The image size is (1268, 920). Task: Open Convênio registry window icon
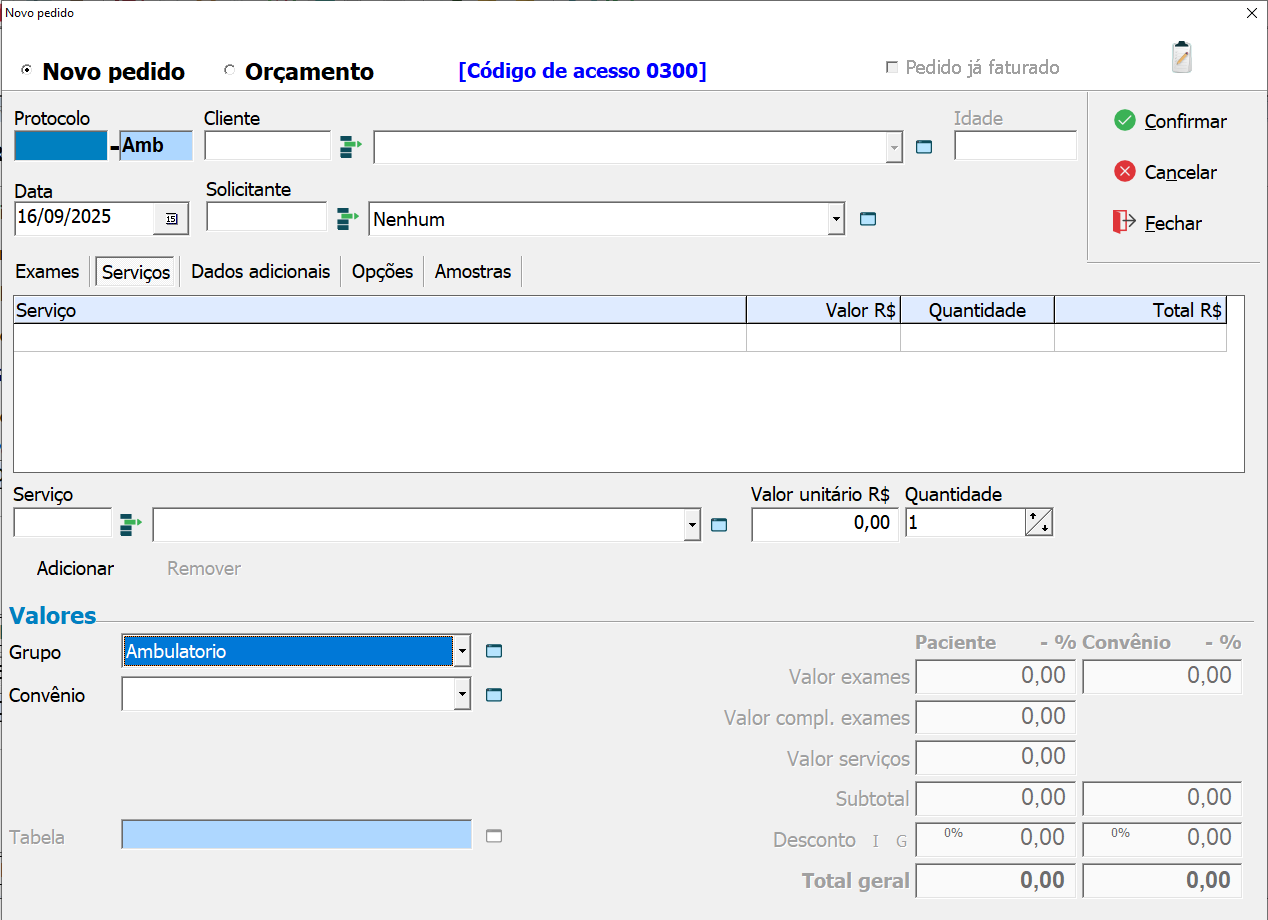tap(494, 694)
